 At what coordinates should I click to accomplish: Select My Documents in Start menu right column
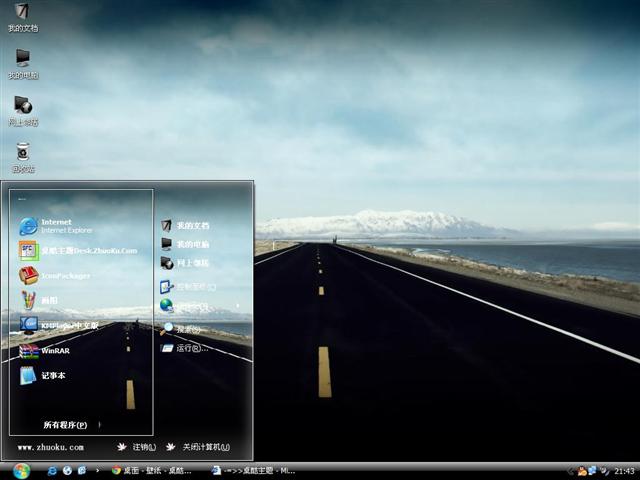click(x=192, y=226)
